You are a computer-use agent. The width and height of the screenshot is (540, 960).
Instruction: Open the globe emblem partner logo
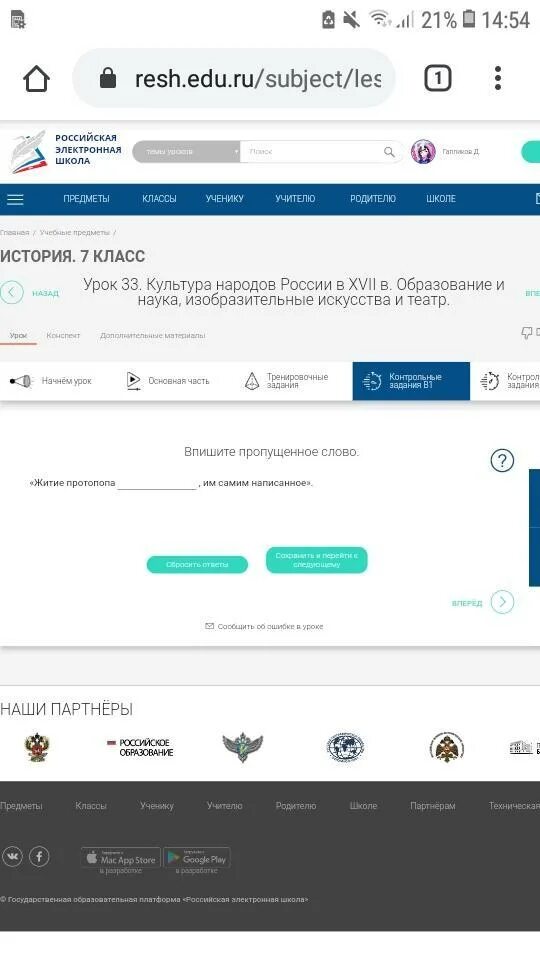345,748
